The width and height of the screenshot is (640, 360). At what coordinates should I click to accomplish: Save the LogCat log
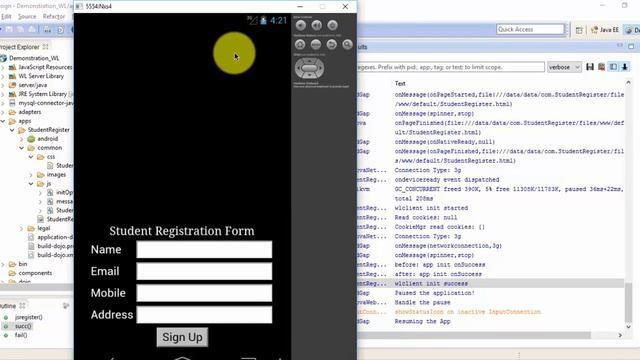tap(590, 67)
